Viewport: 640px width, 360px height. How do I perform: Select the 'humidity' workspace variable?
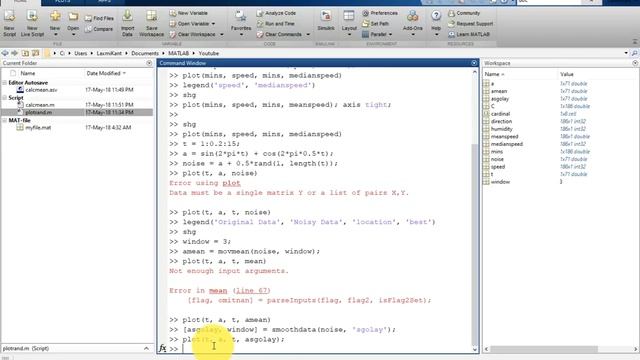[x=502, y=129]
